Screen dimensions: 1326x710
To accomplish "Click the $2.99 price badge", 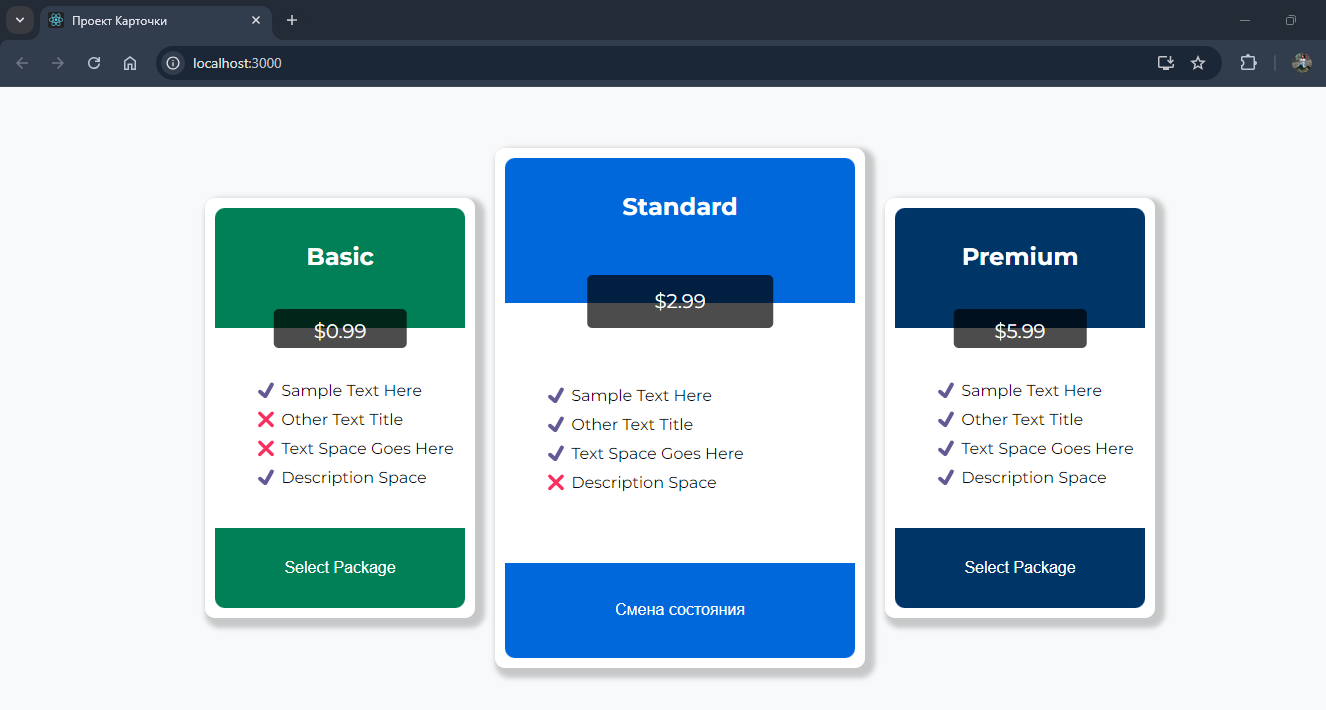I will coord(680,301).
